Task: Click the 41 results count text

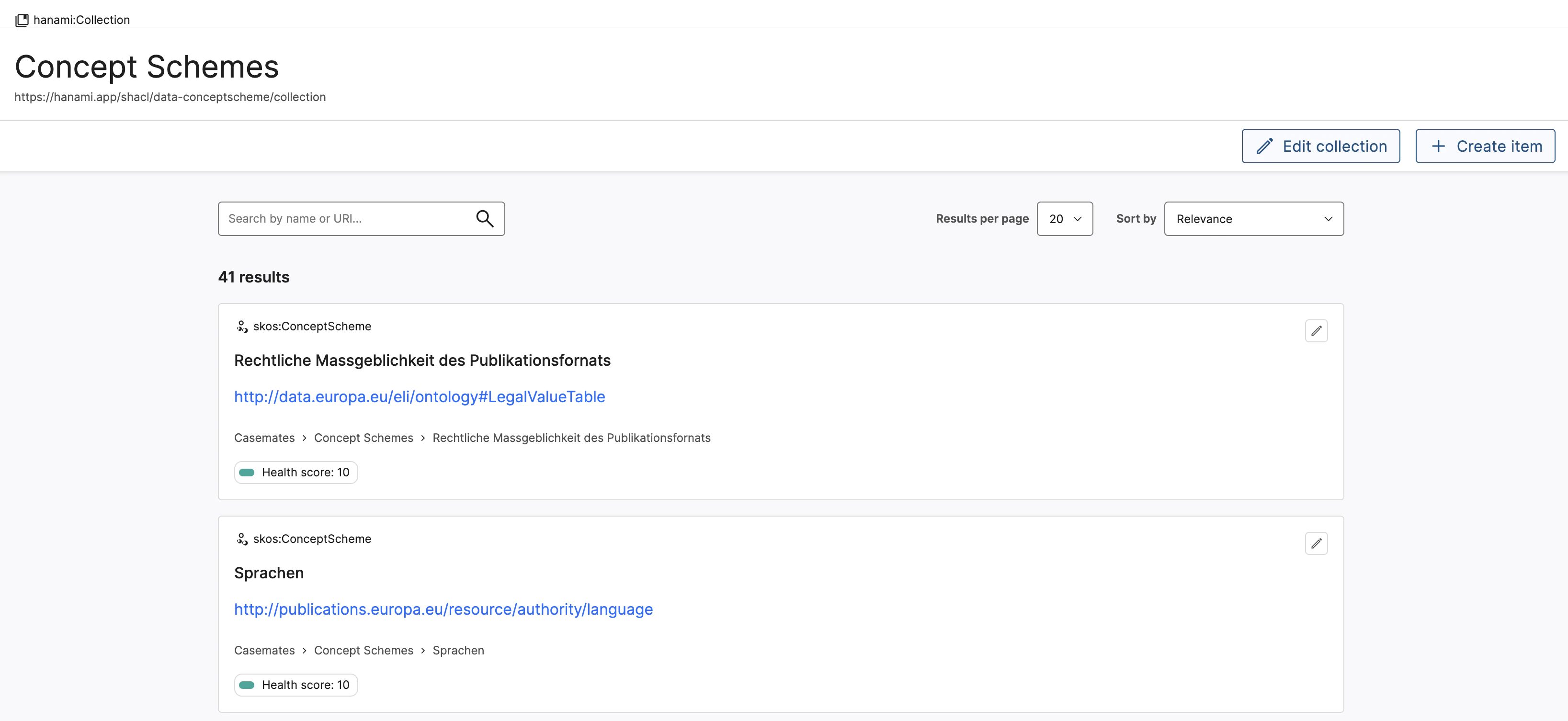Action: click(254, 277)
